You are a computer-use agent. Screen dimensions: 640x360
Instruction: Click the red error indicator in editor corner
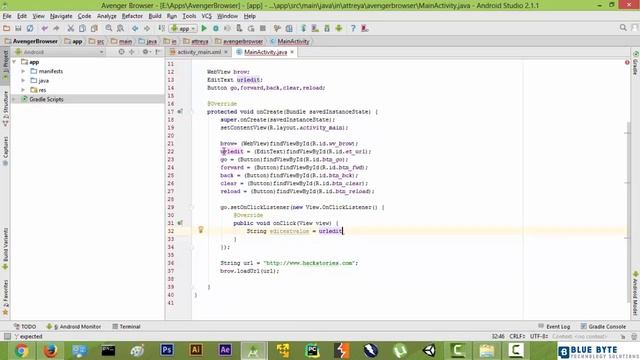[627, 62]
